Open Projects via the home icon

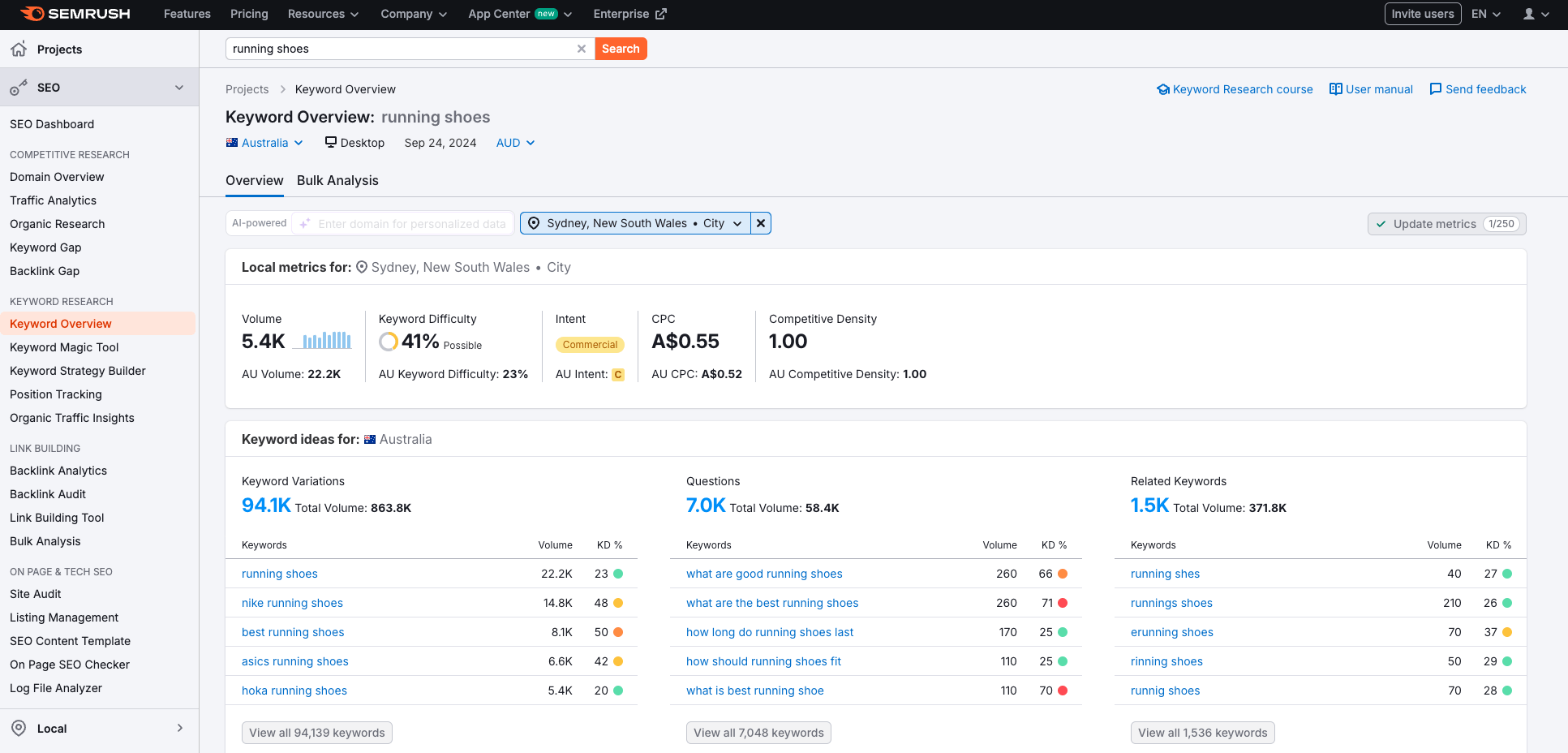pos(18,49)
